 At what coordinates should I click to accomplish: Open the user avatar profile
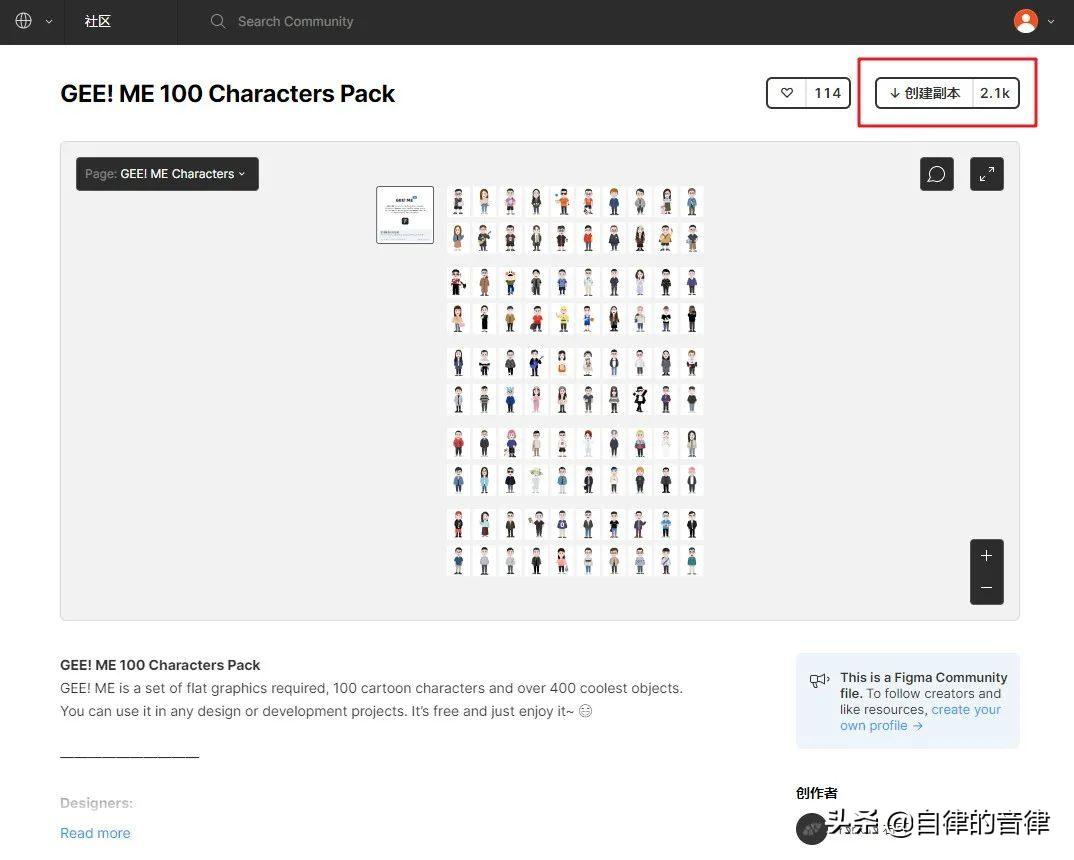pyautogui.click(x=1026, y=21)
